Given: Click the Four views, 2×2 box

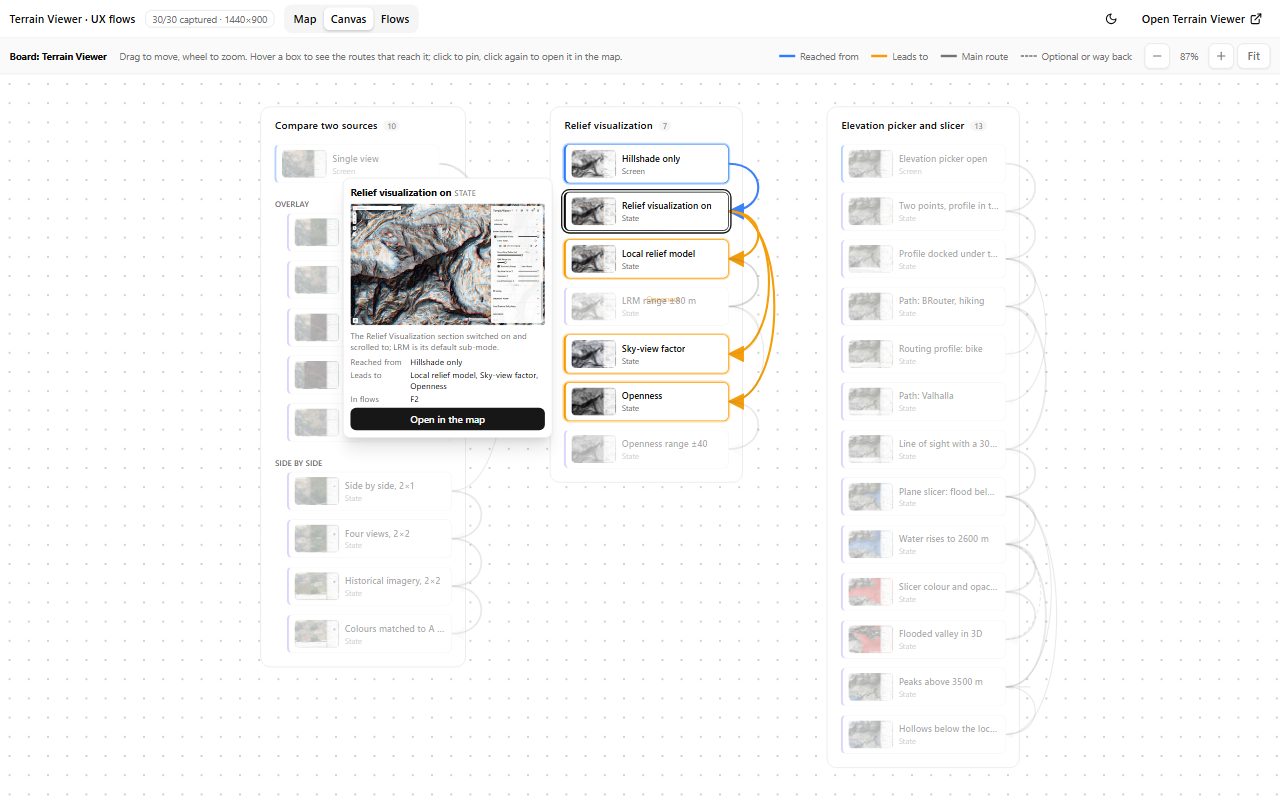Looking at the screenshot, I should [x=369, y=539].
